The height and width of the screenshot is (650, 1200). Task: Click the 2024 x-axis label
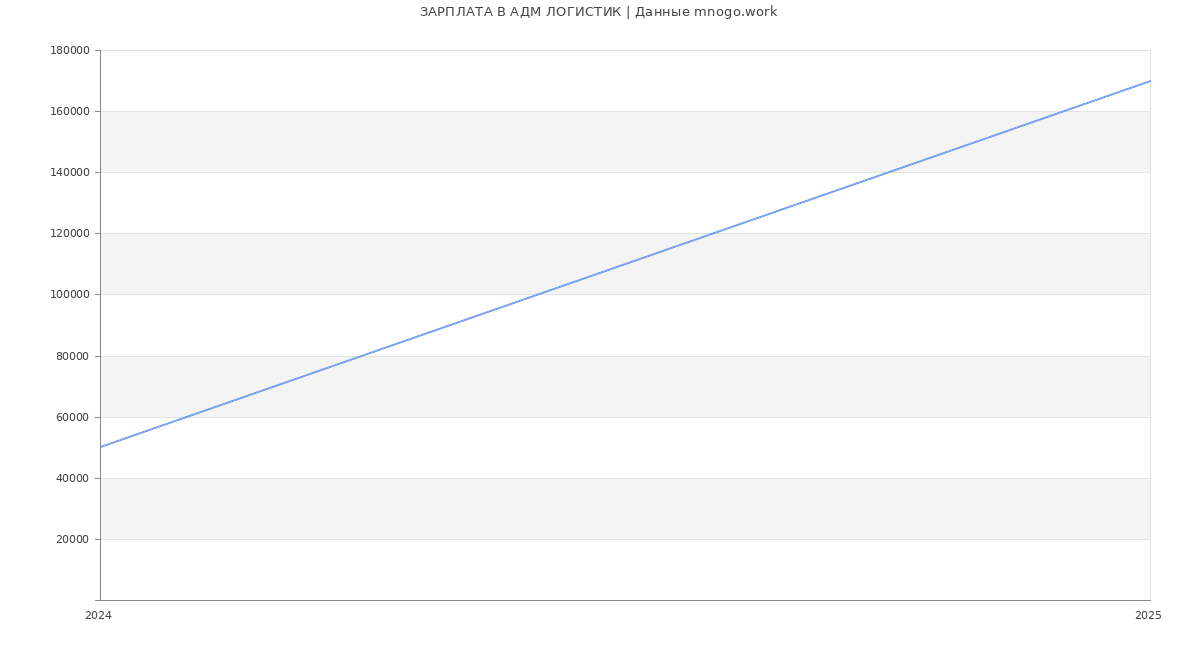click(x=98, y=616)
